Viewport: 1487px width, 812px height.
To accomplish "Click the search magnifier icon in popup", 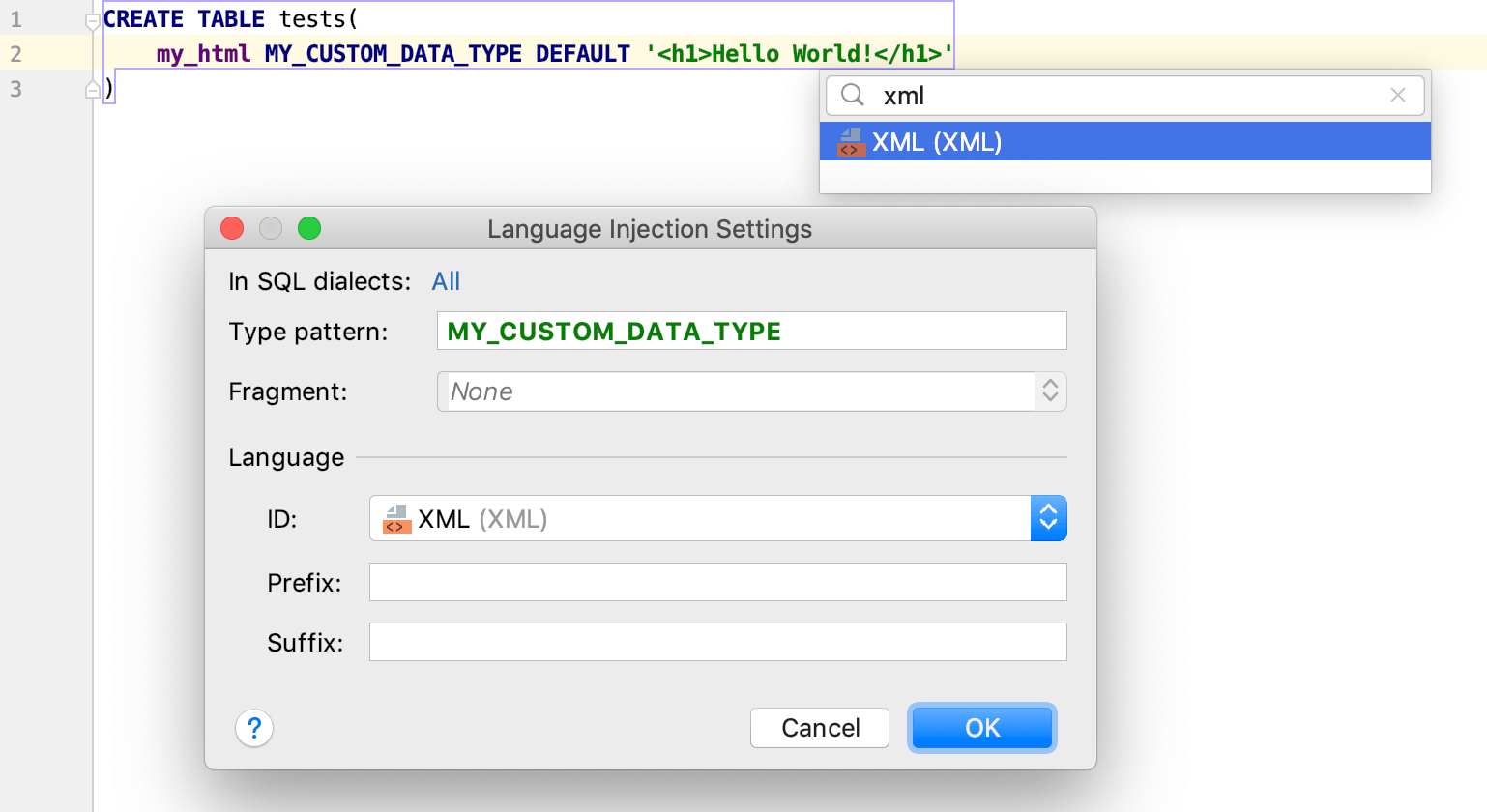I will 853,95.
